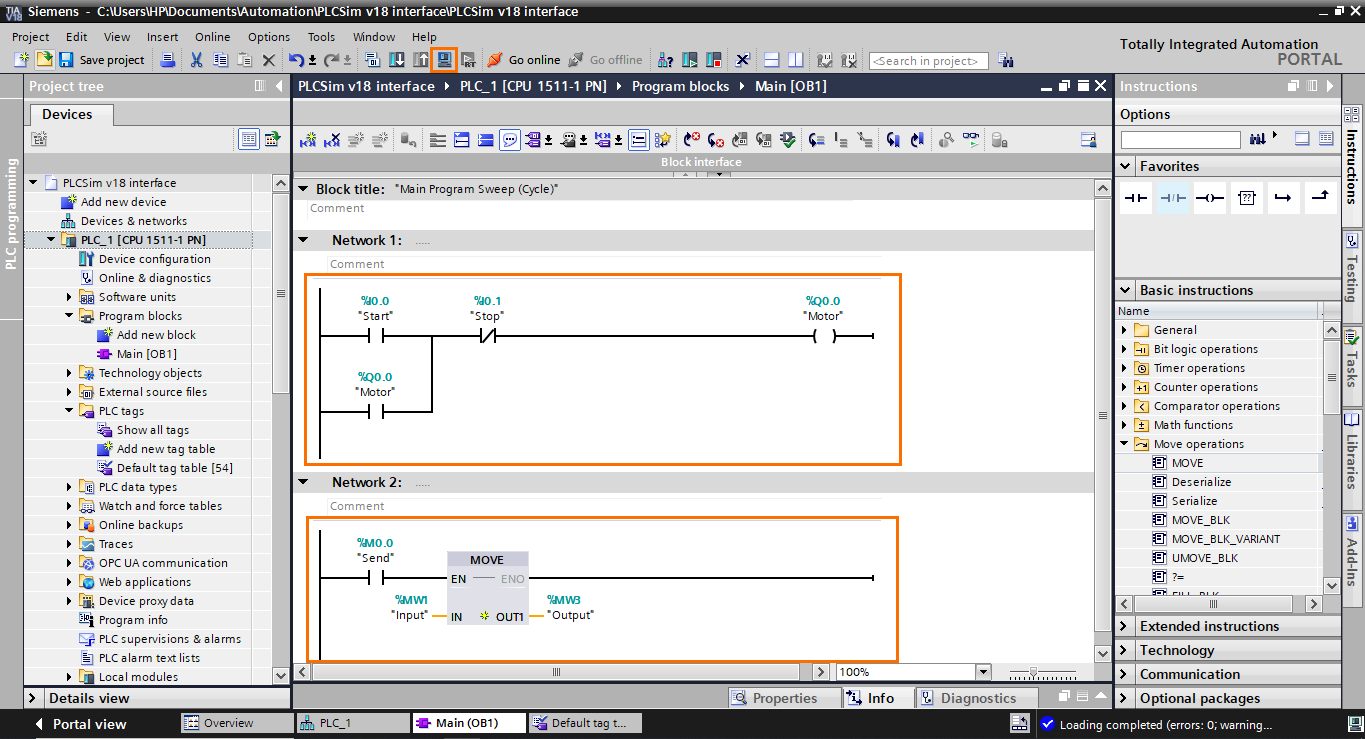Select Main [OB1] in project tree
The width and height of the screenshot is (1365, 739).
click(x=146, y=354)
